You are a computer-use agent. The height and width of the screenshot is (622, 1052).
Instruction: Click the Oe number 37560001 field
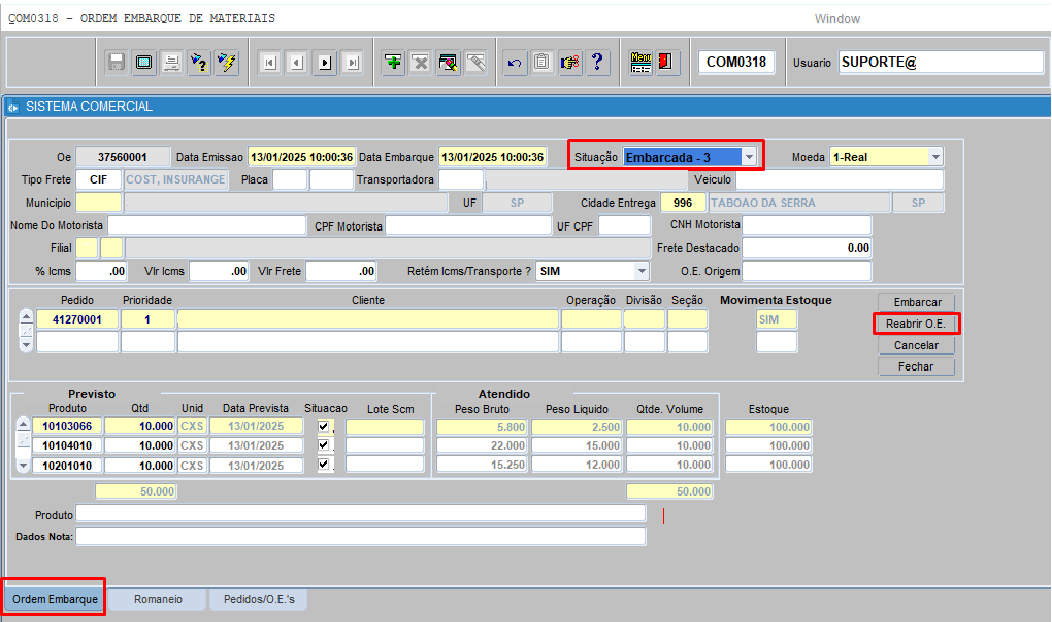pyautogui.click(x=122, y=157)
